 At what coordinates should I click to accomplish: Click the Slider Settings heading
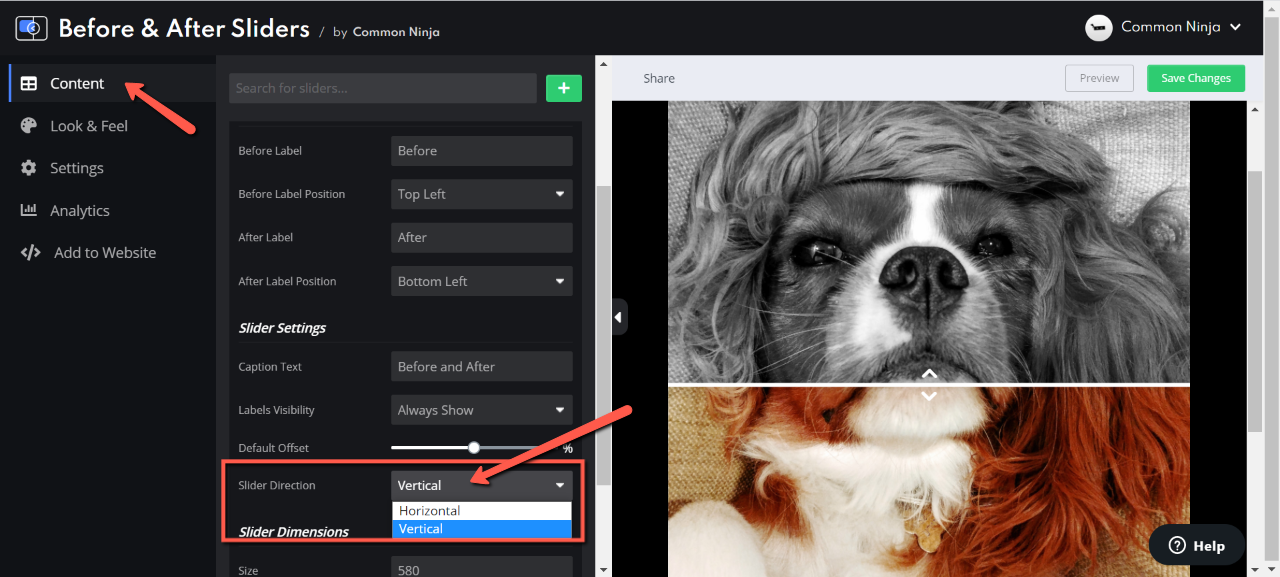[282, 328]
